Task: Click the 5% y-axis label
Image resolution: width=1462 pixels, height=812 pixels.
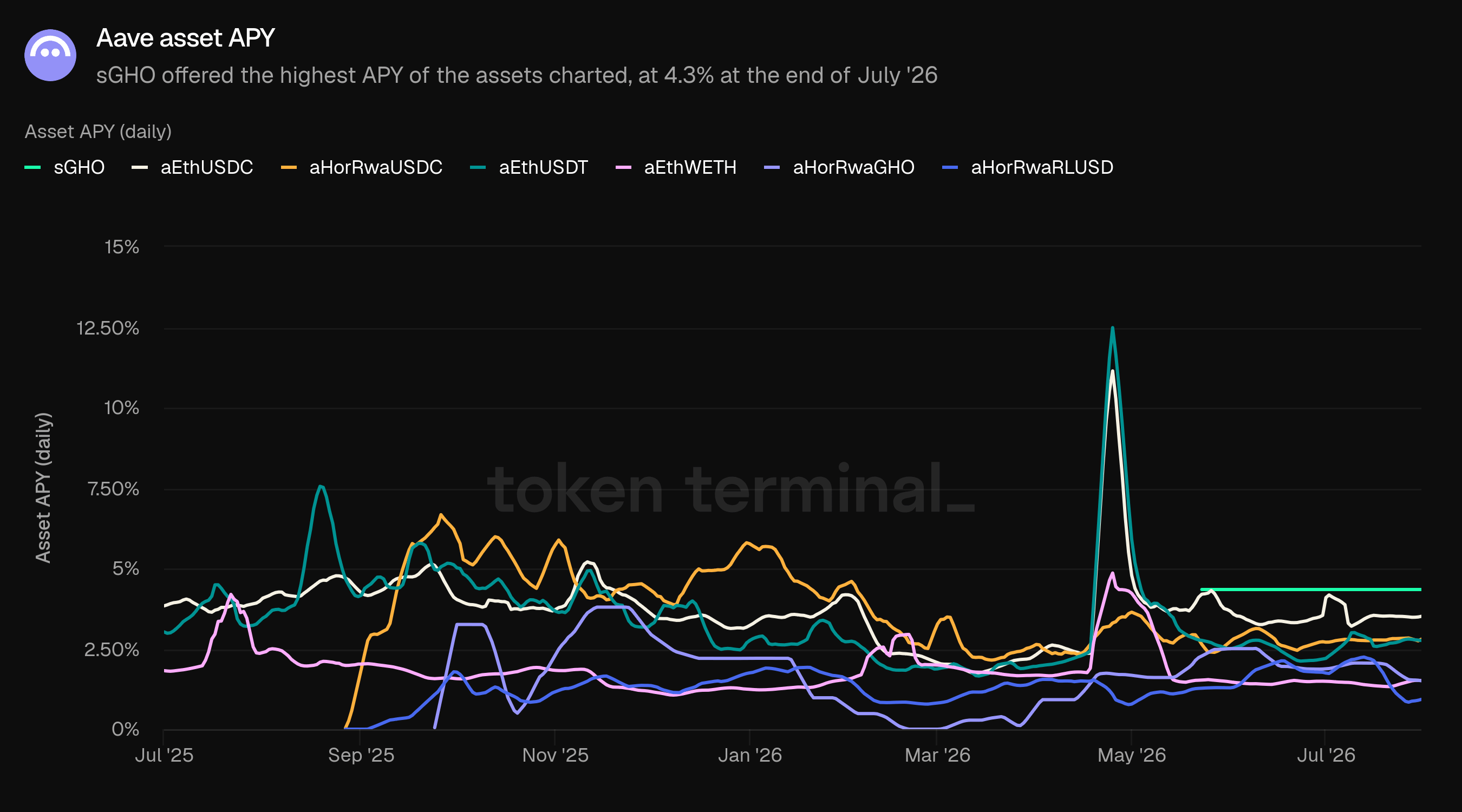Action: coord(126,568)
